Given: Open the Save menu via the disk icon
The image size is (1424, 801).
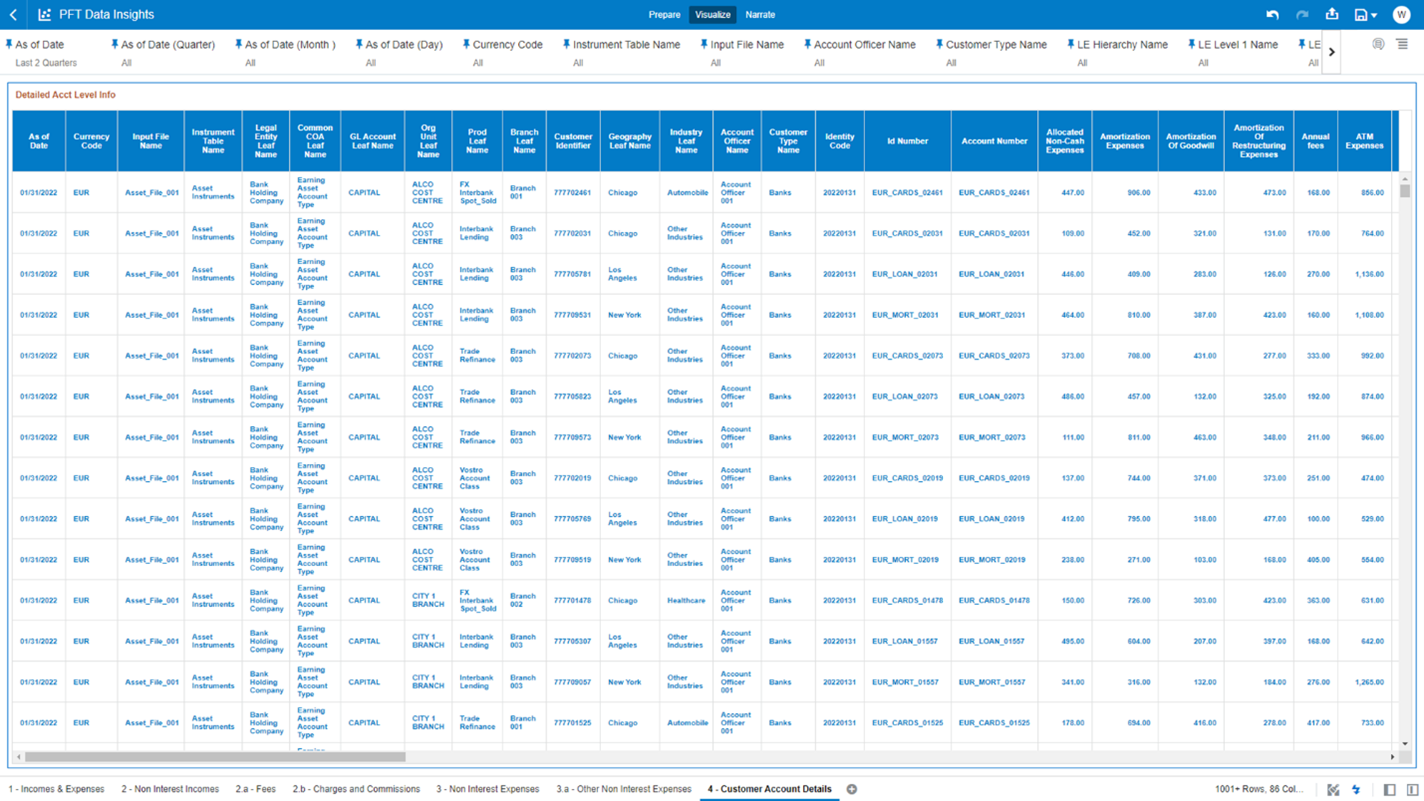Looking at the screenshot, I should [x=1361, y=14].
